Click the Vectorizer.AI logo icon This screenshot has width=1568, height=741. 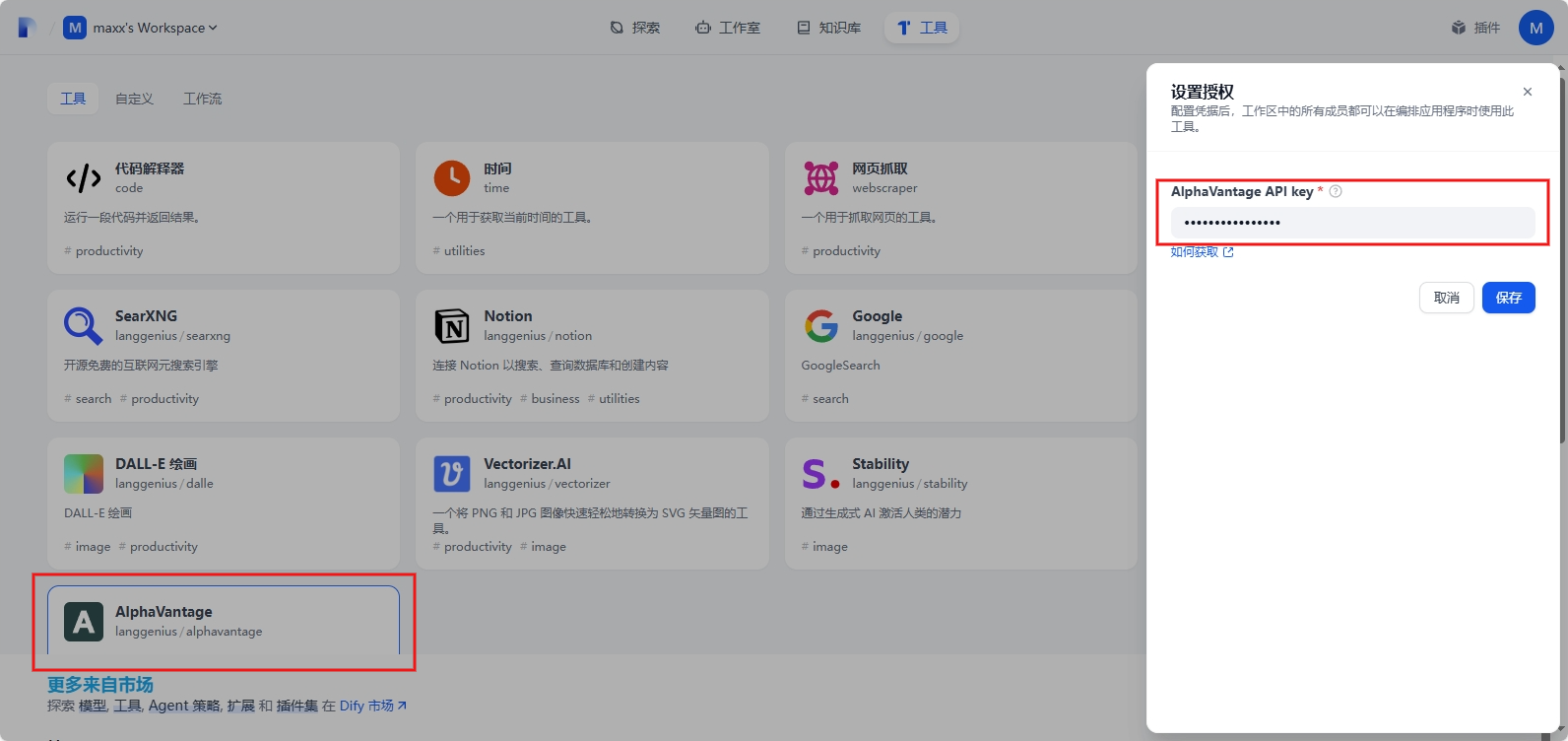pyautogui.click(x=452, y=474)
